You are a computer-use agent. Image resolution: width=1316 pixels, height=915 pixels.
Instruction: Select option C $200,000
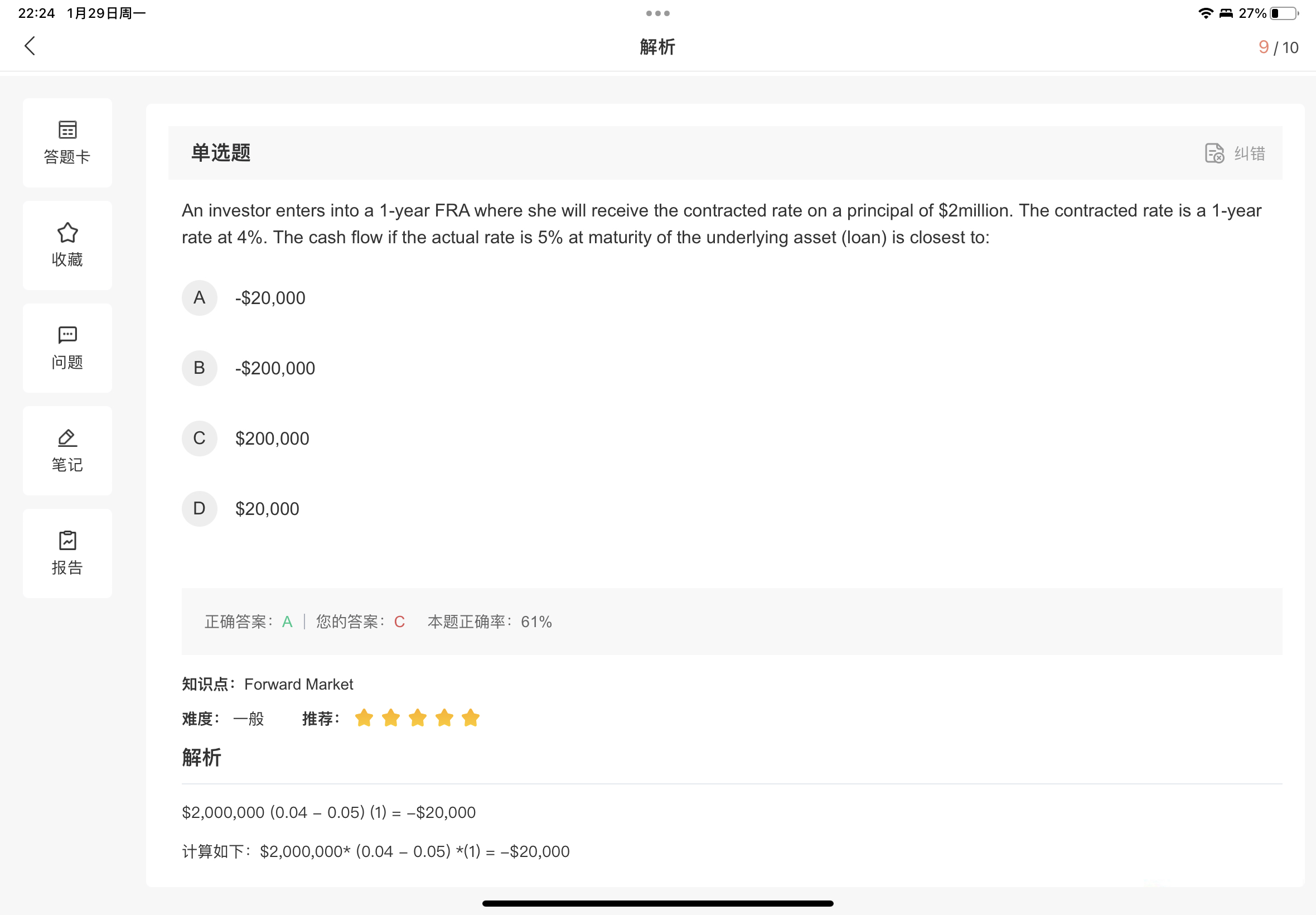coord(200,439)
